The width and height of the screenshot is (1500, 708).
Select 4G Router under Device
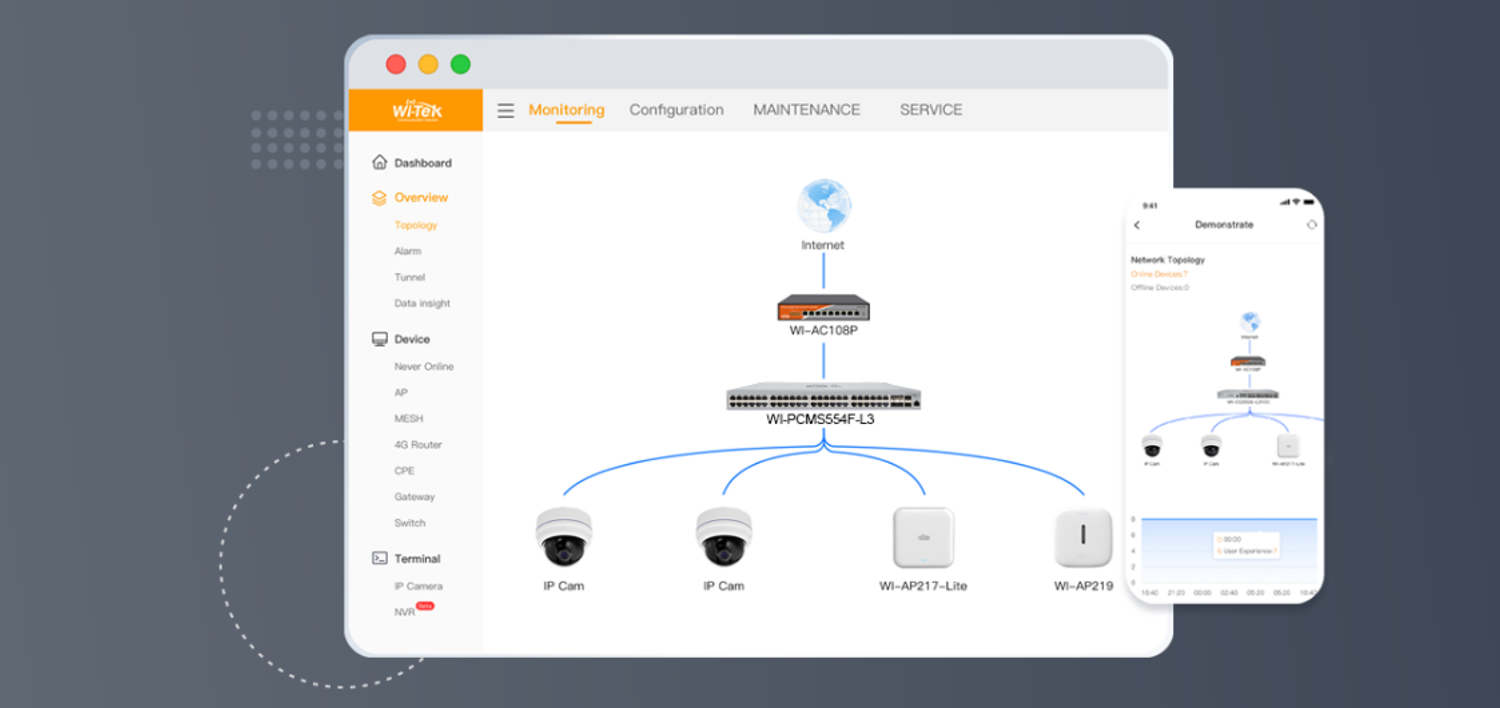click(x=418, y=445)
